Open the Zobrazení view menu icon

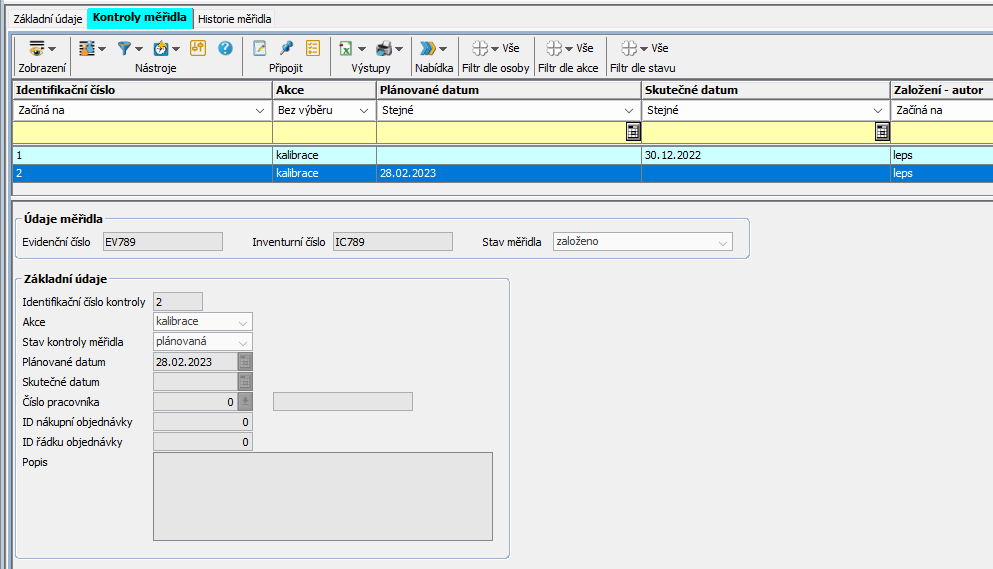37,48
